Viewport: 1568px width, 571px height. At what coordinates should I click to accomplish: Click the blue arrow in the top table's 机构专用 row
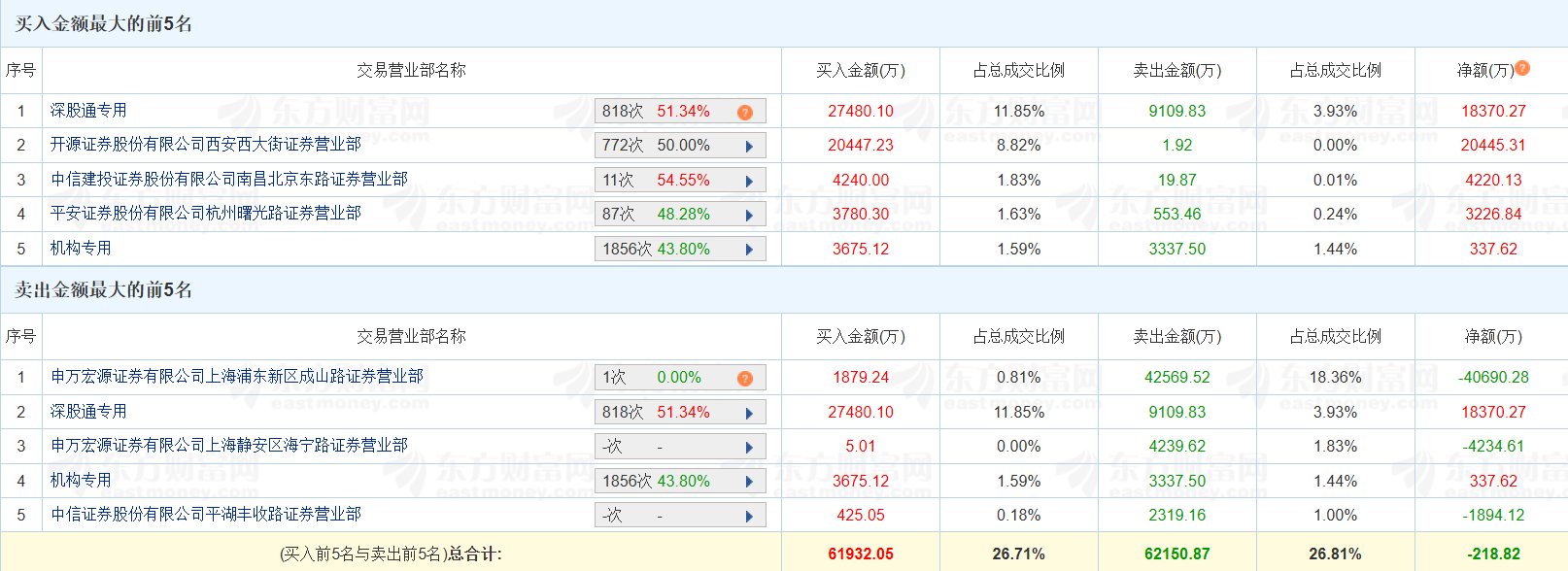click(749, 250)
